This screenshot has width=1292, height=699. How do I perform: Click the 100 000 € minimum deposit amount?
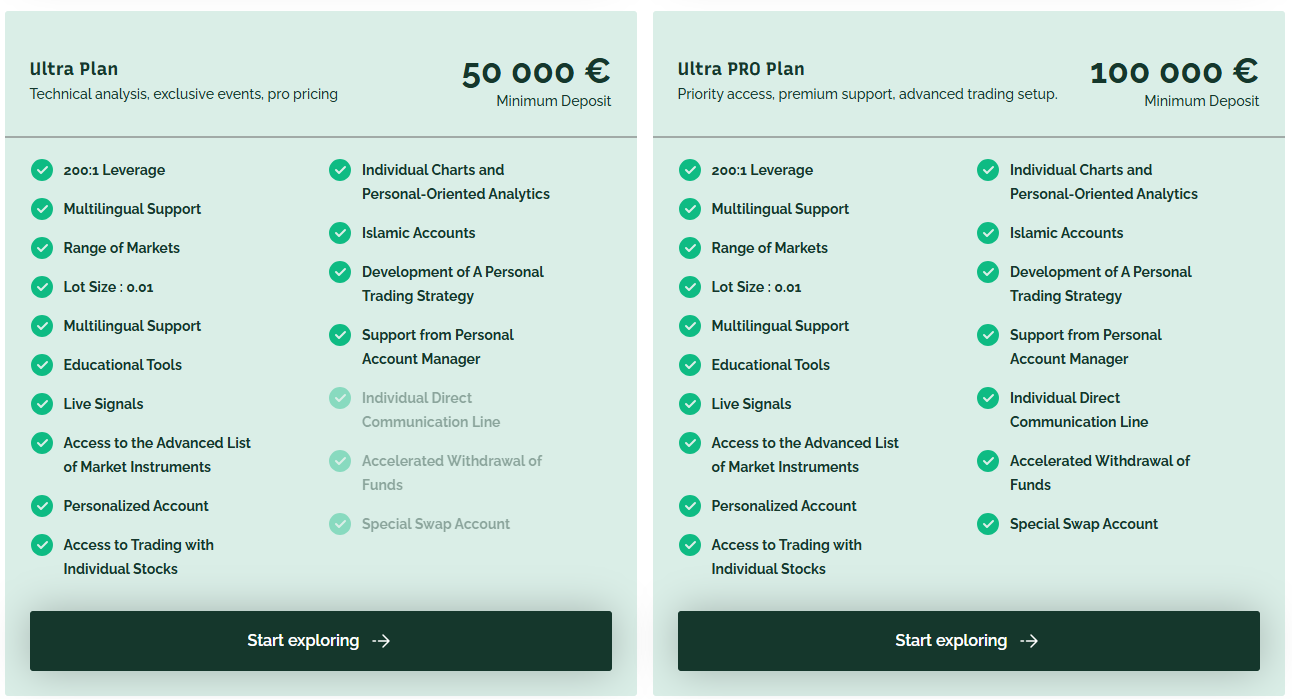(1174, 72)
